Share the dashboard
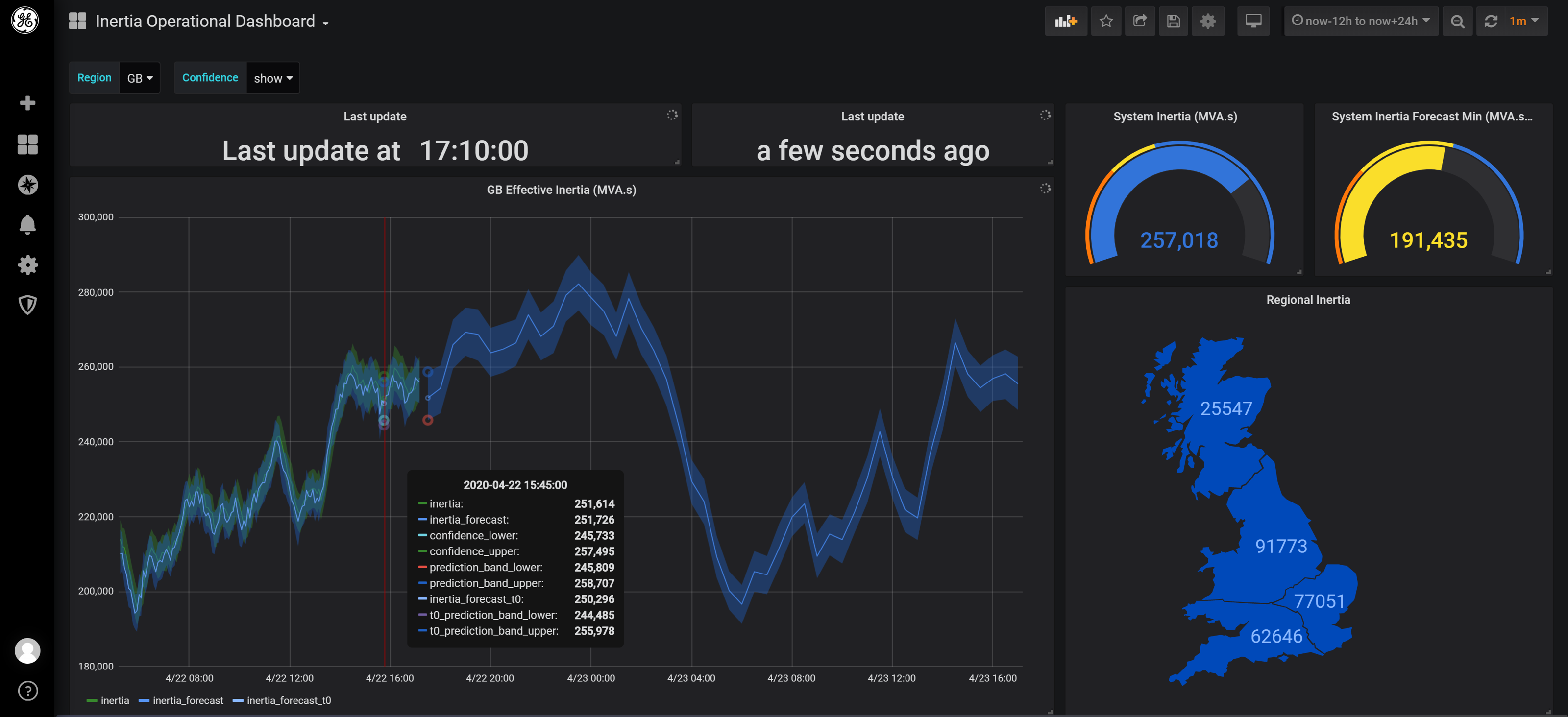The width and height of the screenshot is (1568, 717). click(1140, 21)
